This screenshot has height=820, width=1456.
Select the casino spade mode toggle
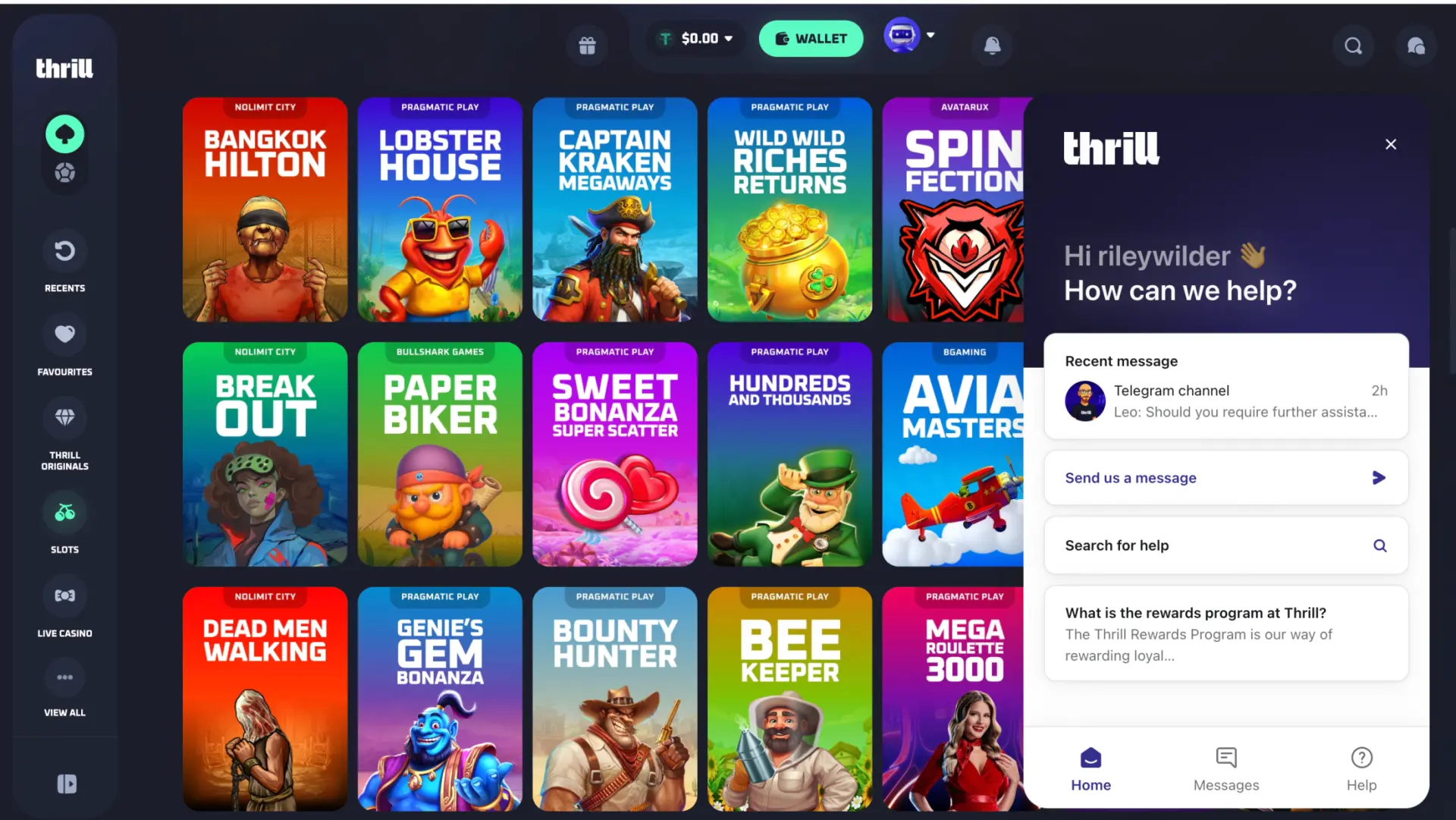point(65,134)
